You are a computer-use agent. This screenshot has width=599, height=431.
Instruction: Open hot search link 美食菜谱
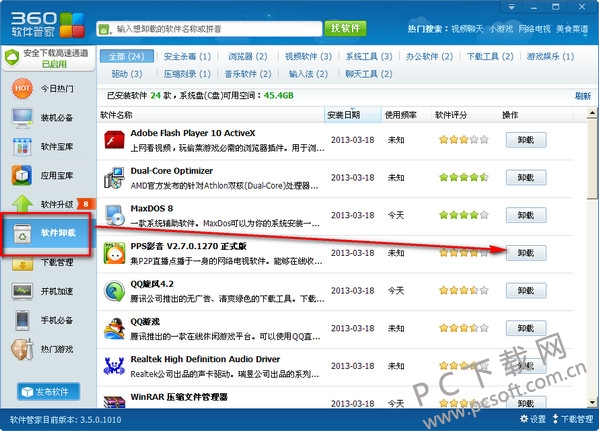572,29
